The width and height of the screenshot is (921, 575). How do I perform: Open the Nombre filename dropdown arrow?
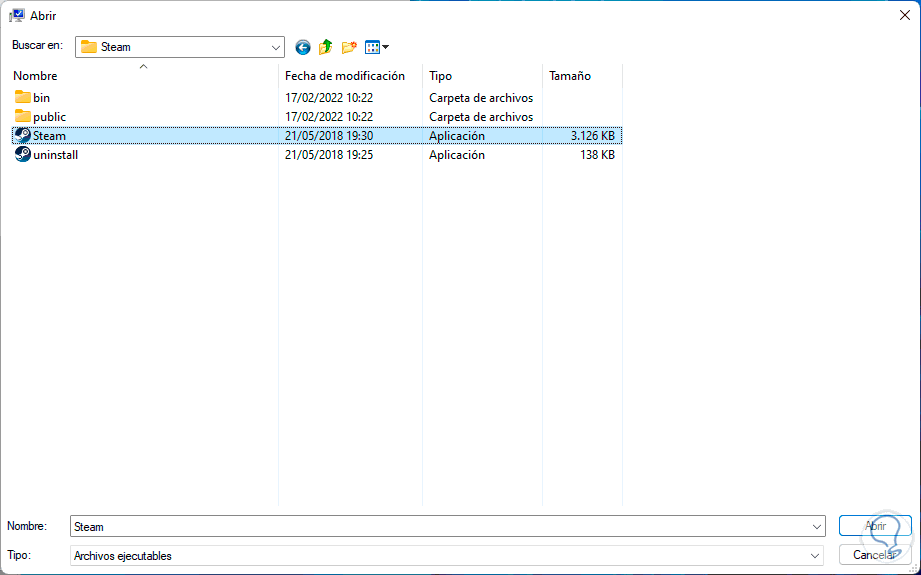point(816,526)
